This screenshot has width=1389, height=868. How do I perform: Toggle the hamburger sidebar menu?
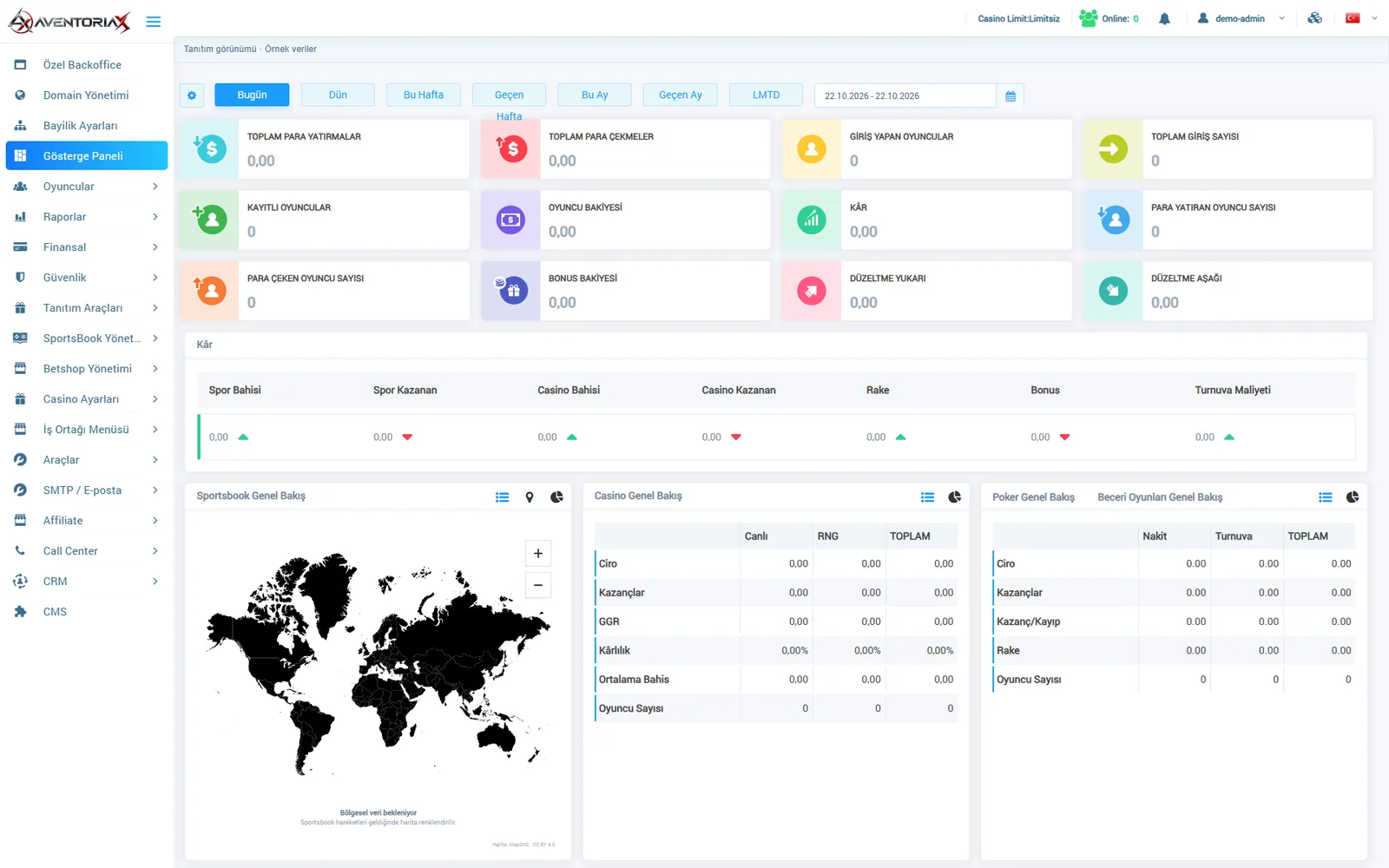click(154, 22)
